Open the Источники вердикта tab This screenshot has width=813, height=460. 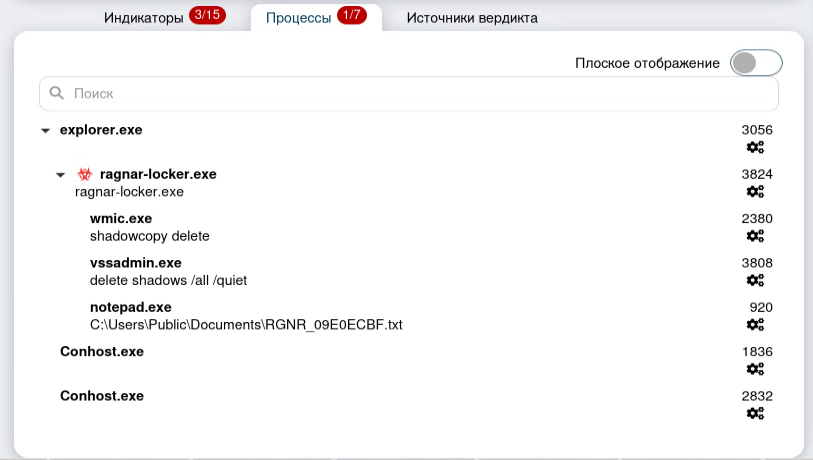471,18
